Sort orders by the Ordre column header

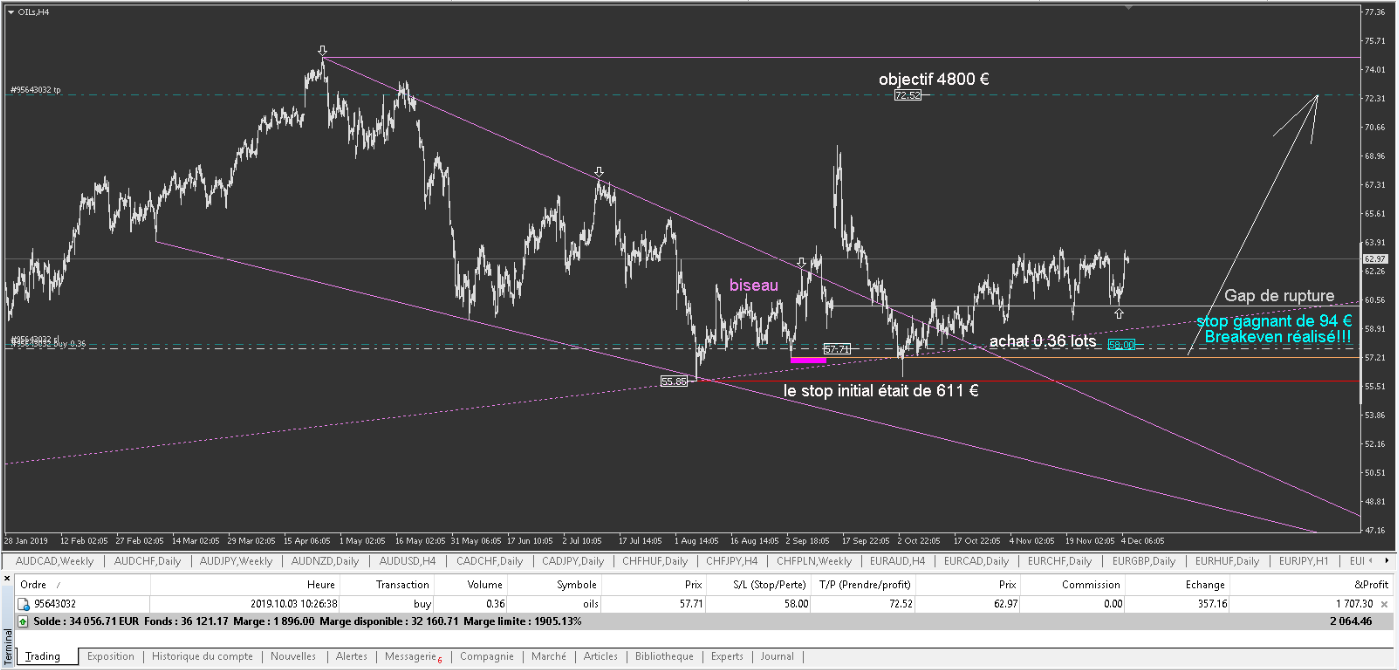tap(82, 584)
